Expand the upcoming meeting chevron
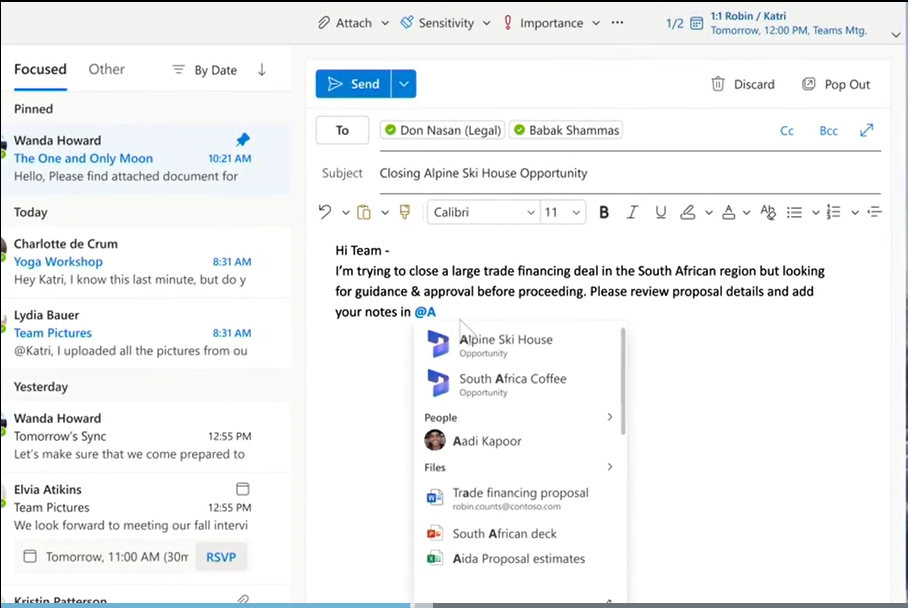This screenshot has width=908, height=608. point(895,35)
